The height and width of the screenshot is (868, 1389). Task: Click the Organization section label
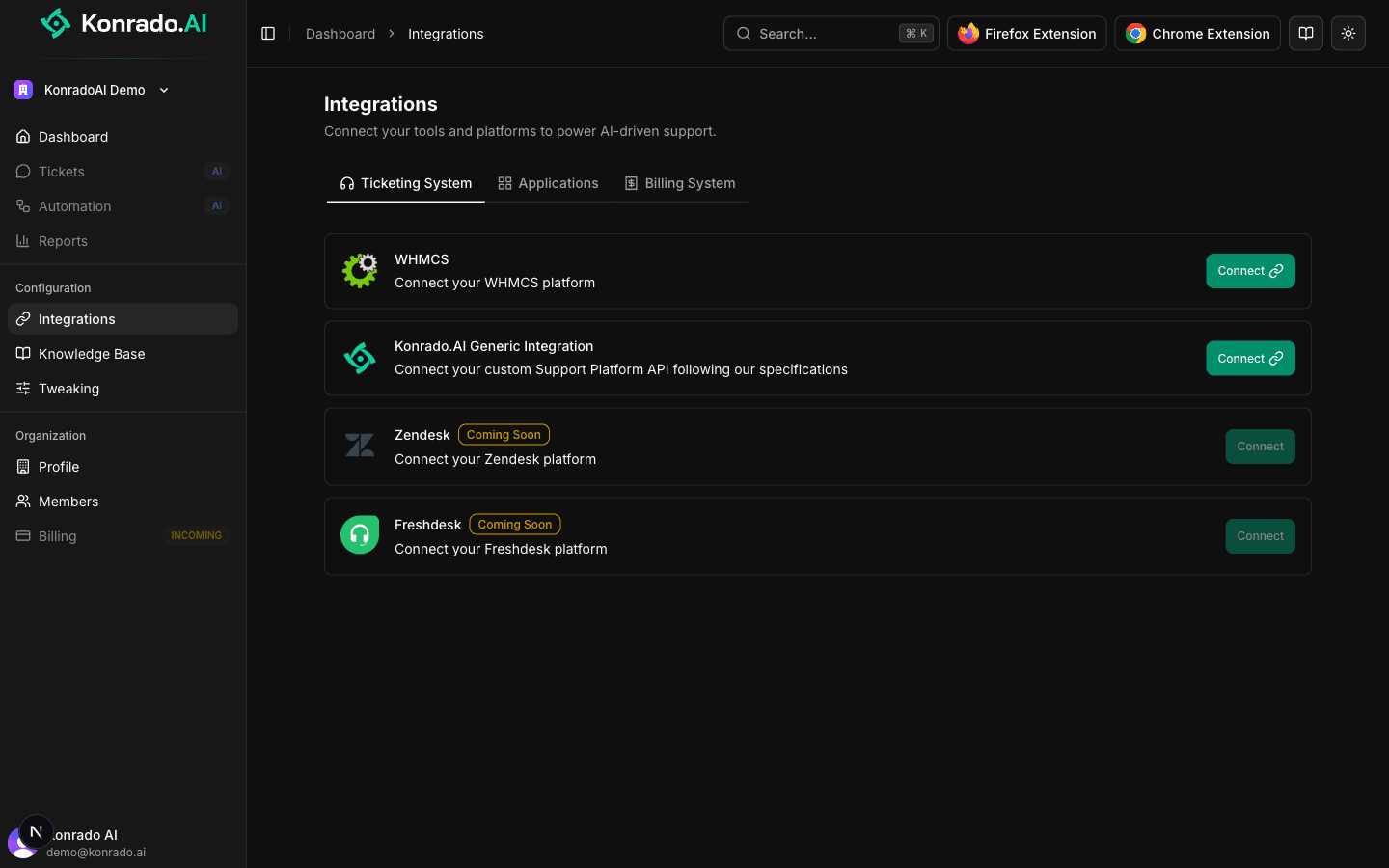click(50, 436)
